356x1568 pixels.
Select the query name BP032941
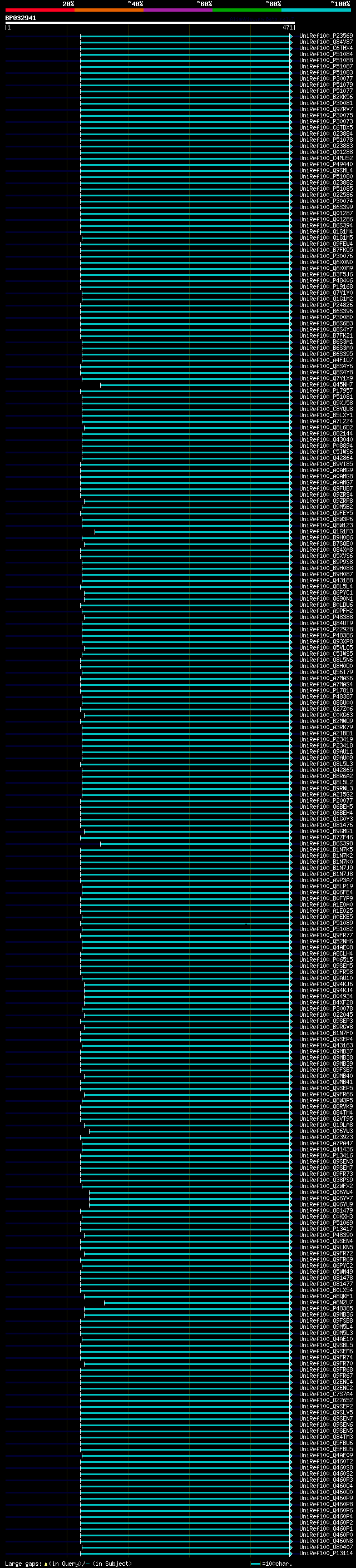(x=21, y=18)
